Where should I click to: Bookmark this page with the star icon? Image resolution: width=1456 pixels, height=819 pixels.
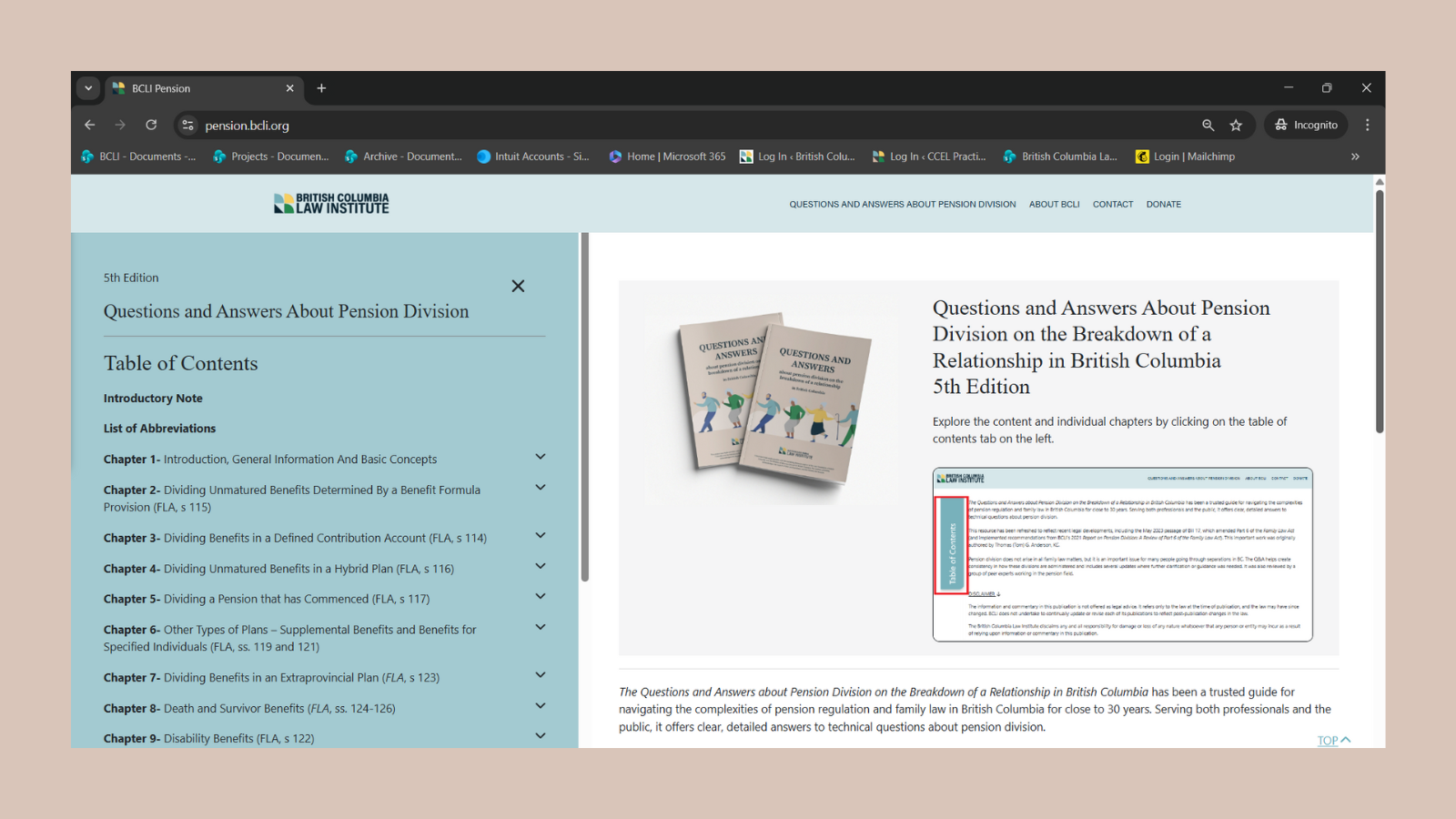1236,125
